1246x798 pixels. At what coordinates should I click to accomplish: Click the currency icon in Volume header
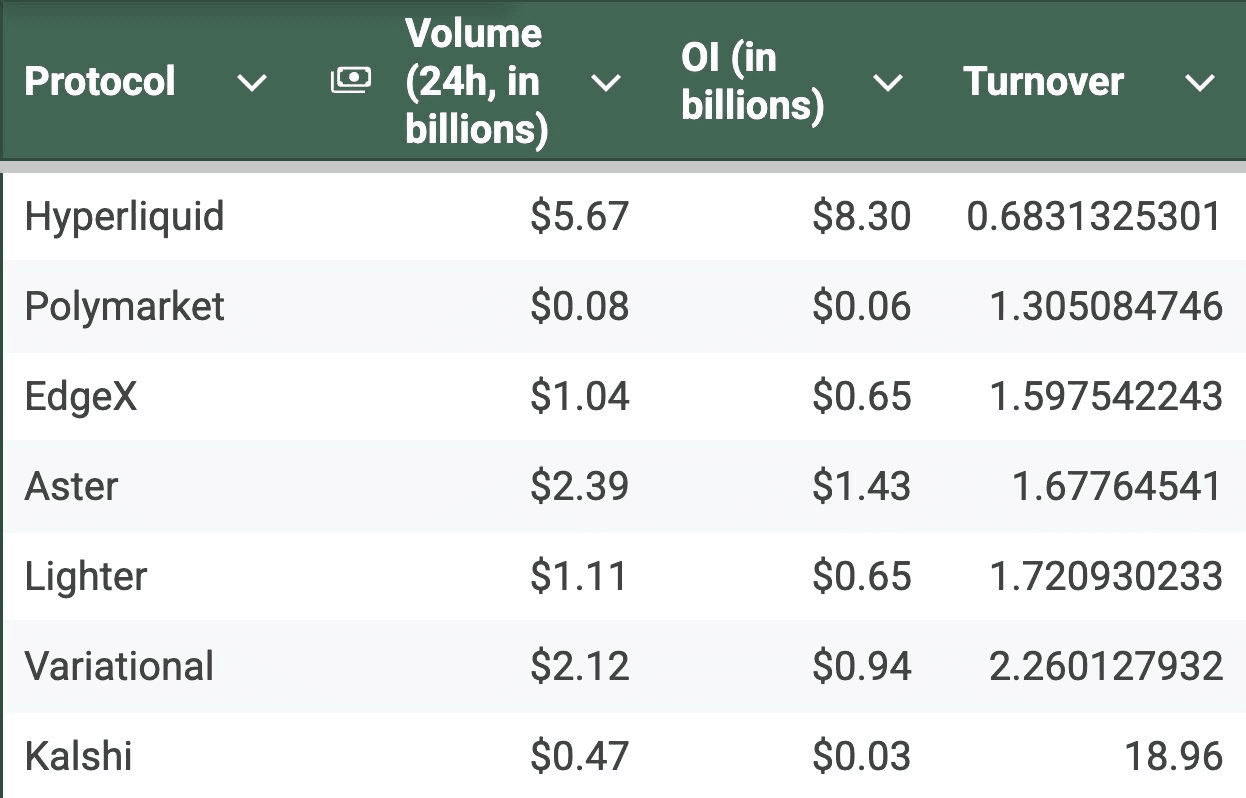351,81
